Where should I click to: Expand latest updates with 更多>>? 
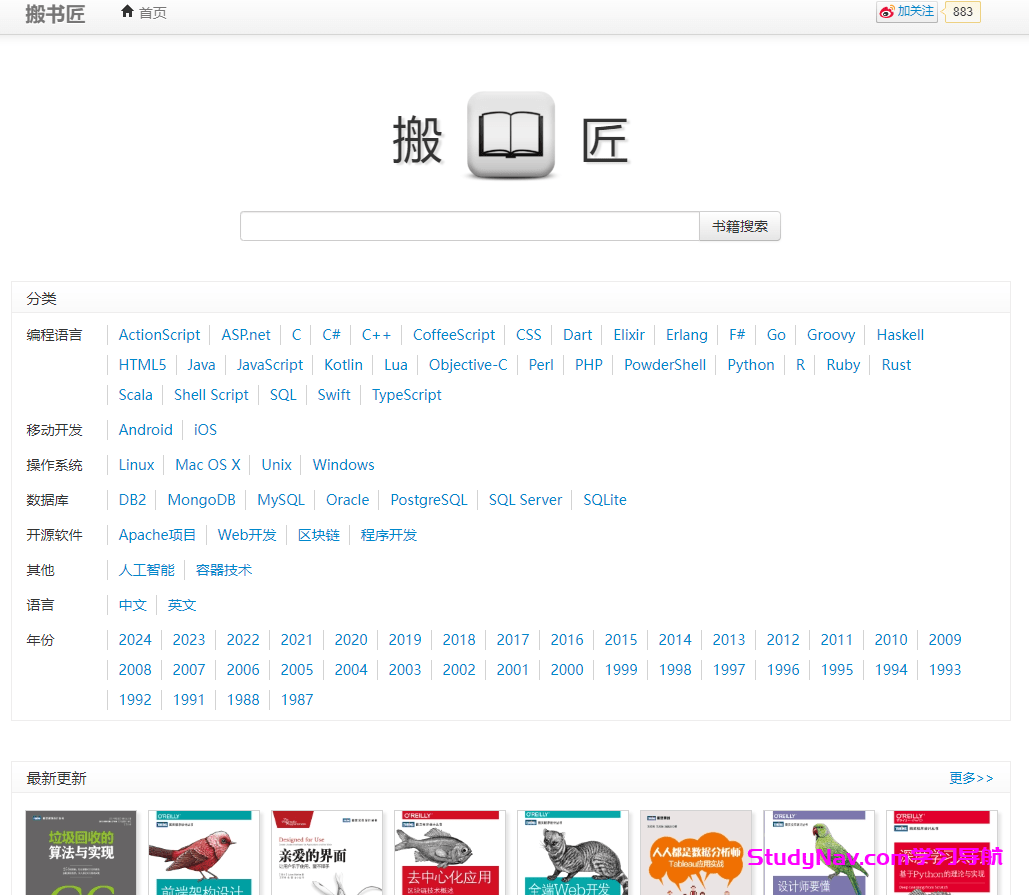[970, 778]
